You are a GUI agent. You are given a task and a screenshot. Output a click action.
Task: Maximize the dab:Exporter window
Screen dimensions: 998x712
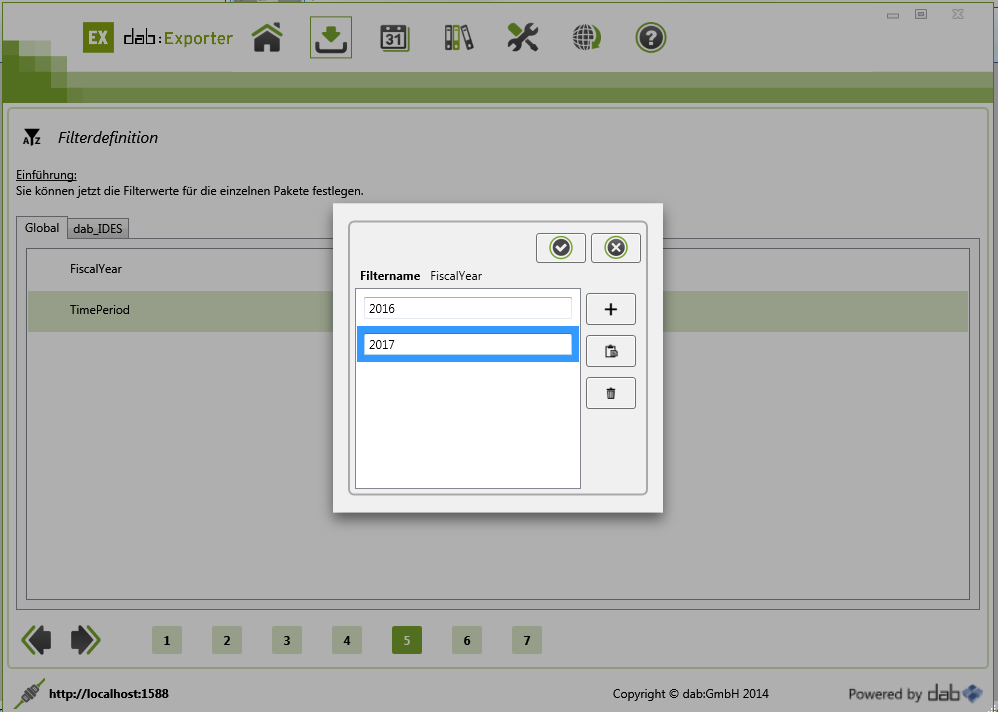(x=921, y=13)
